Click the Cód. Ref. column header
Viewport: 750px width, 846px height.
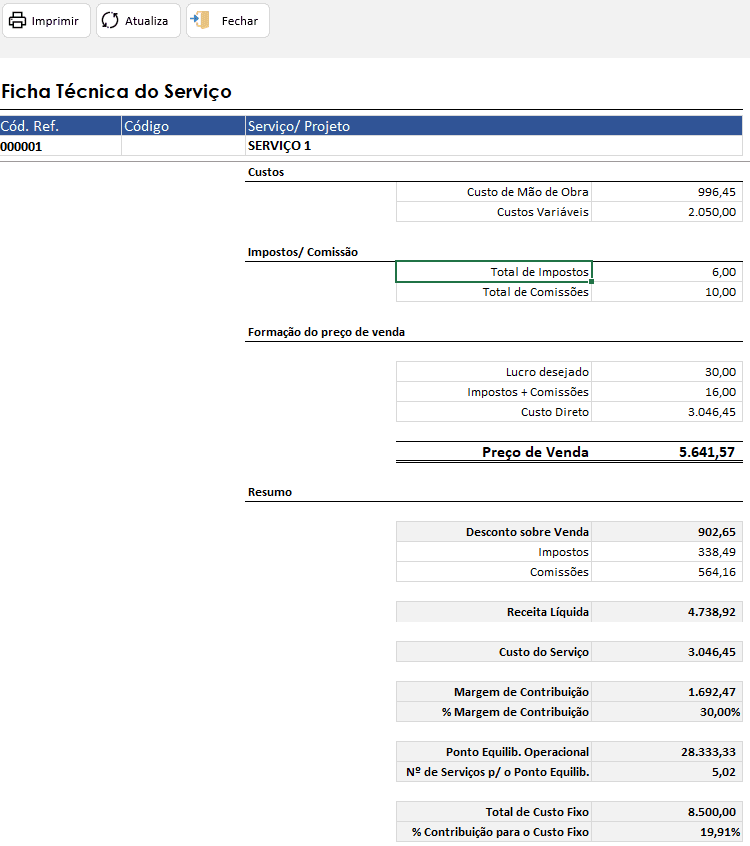60,126
